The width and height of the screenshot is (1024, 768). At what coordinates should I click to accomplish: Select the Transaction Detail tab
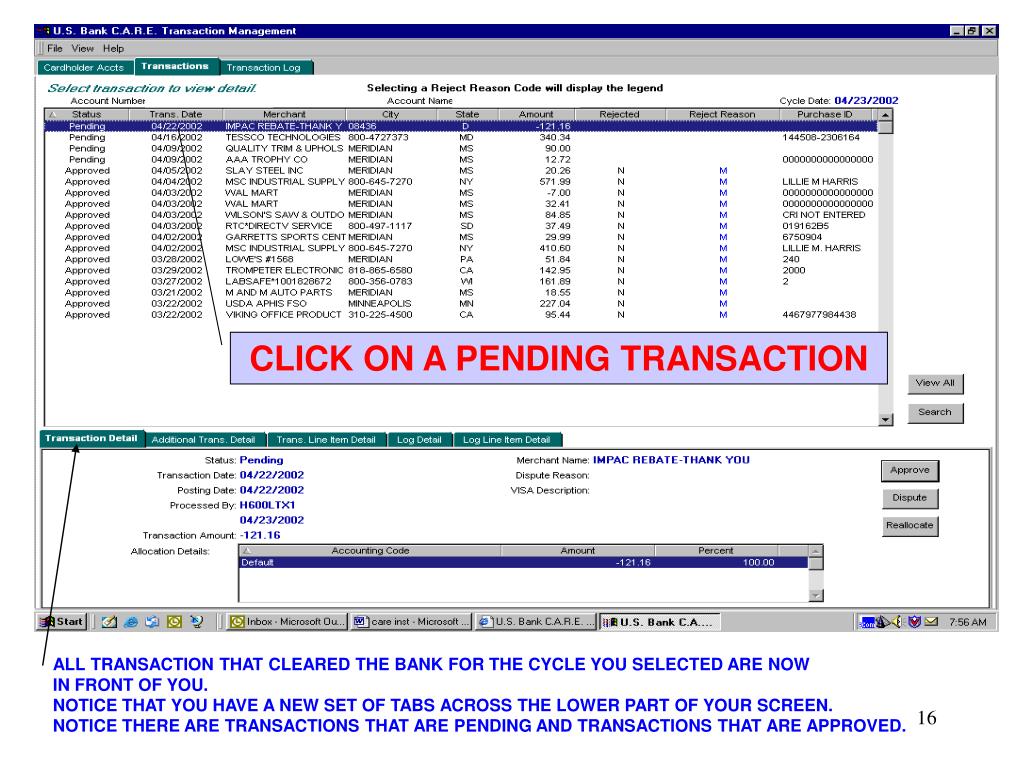point(91,438)
